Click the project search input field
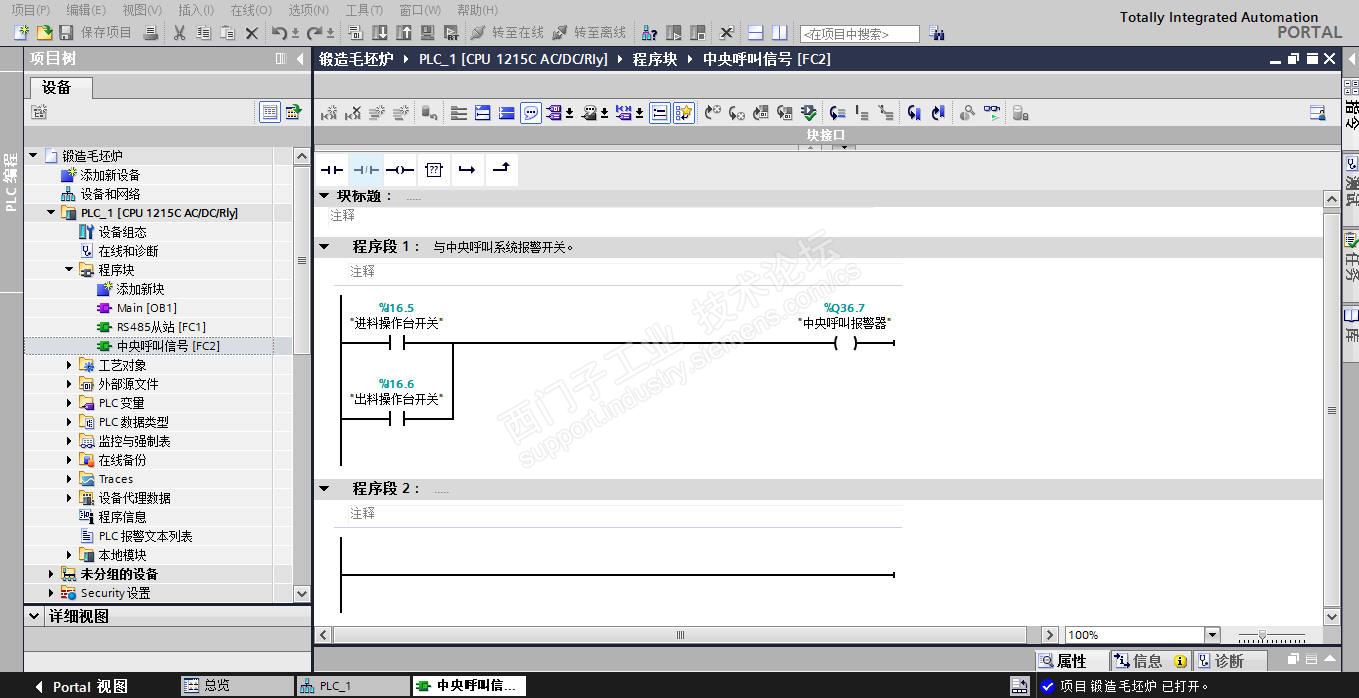Viewport: 1359px width, 698px height. click(x=859, y=34)
